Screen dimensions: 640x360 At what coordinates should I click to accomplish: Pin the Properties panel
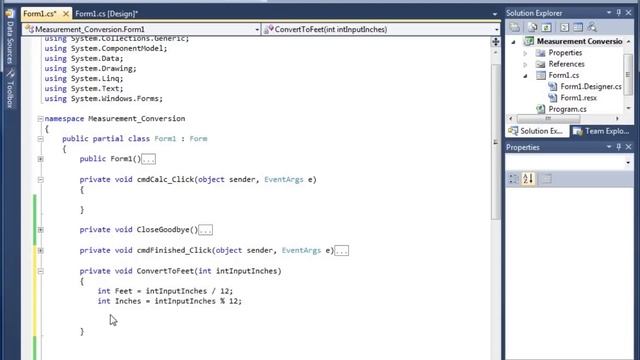point(619,147)
